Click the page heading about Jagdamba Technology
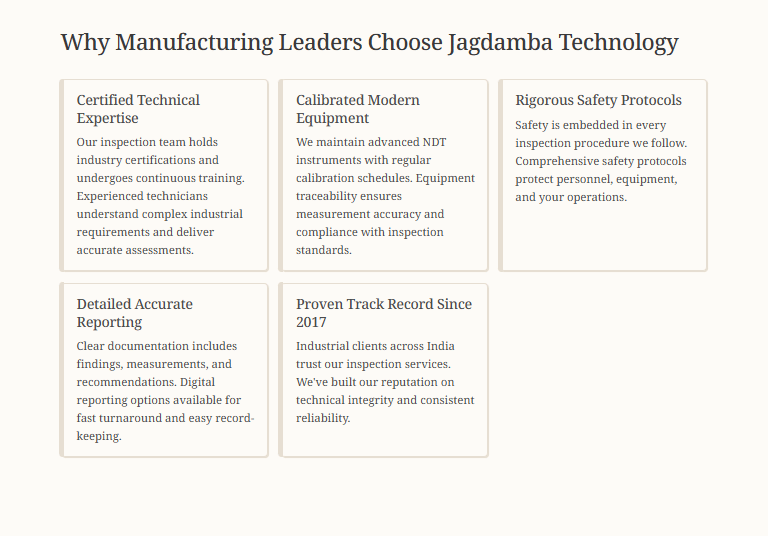This screenshot has width=768, height=536. click(369, 43)
